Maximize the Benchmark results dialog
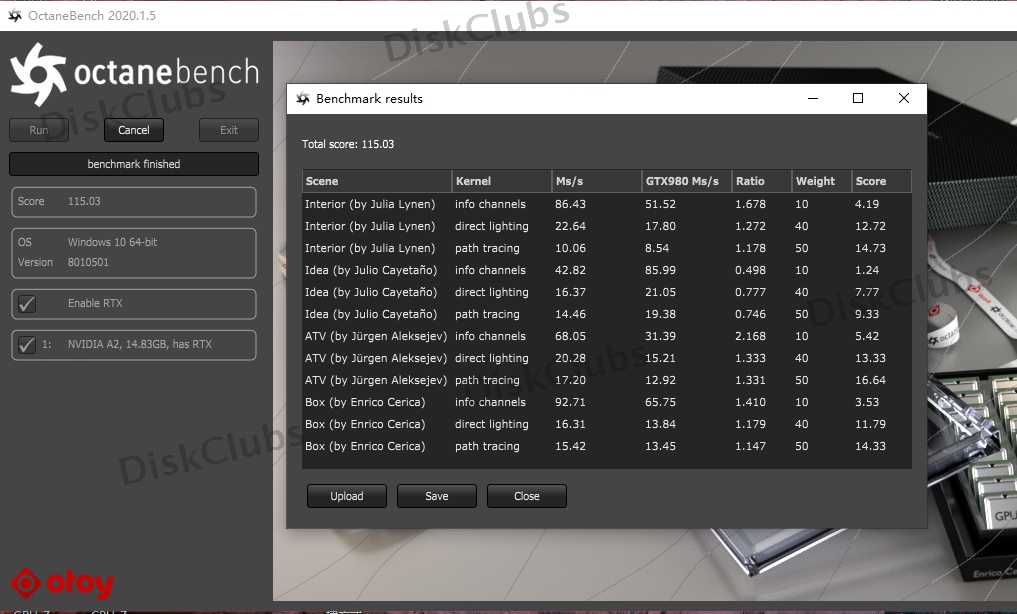 pos(857,99)
